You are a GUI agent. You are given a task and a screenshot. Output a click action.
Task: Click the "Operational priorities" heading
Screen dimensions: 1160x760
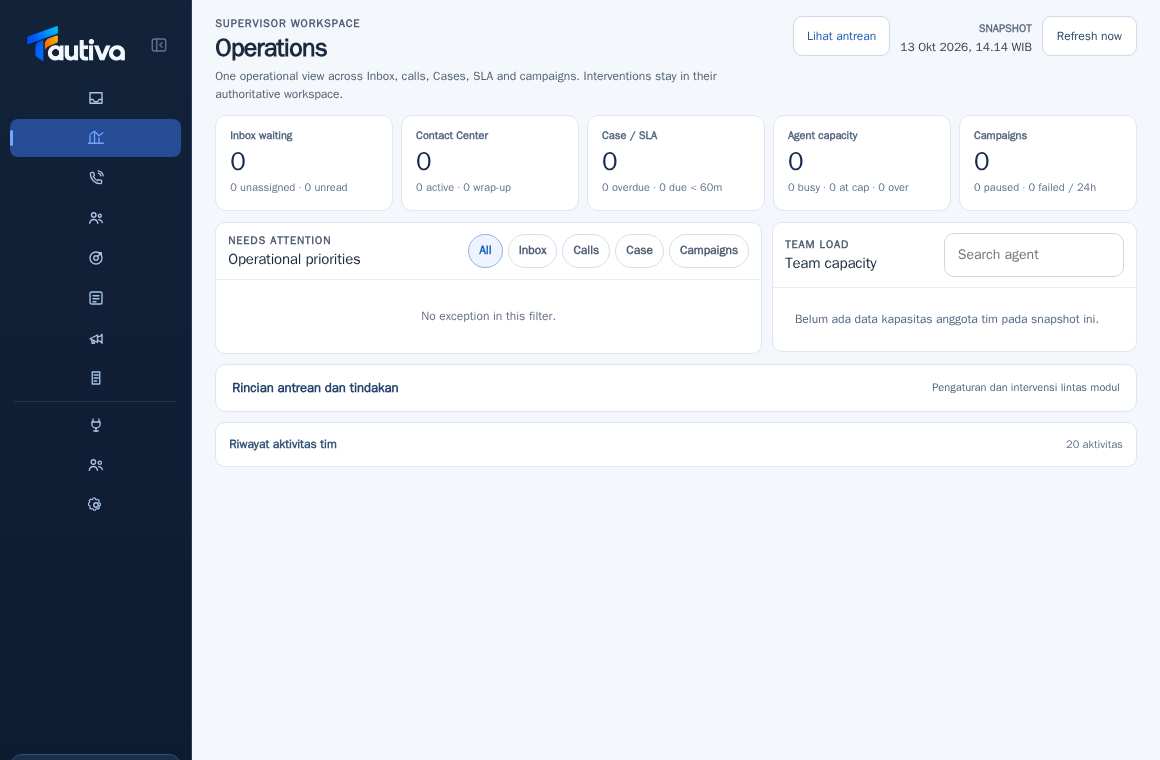[x=294, y=260]
